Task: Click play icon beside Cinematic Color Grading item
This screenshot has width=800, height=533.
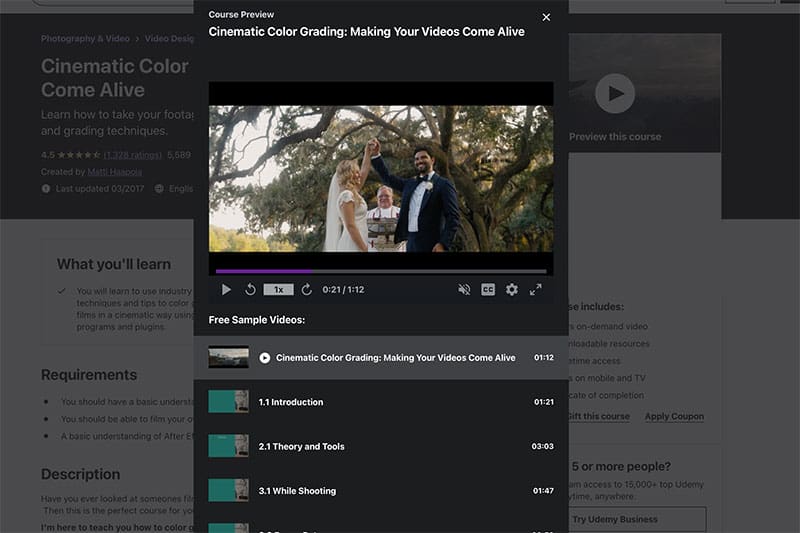Action: coord(265,358)
